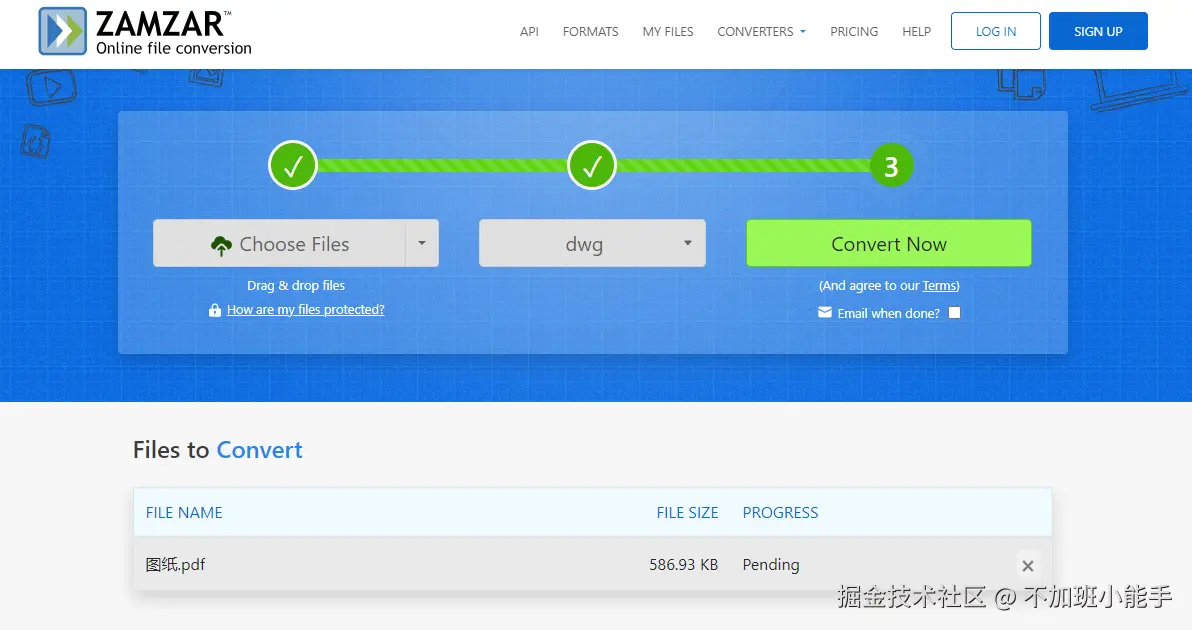
Task: Click the Choose Files button
Action: pos(279,244)
